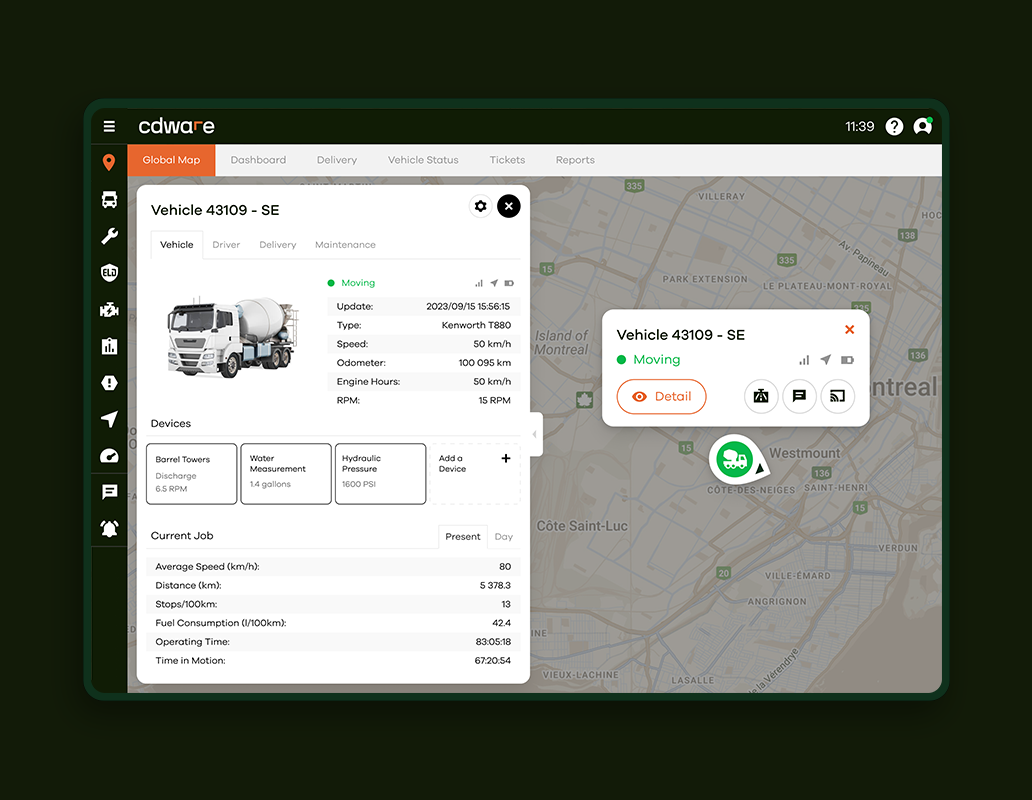Click the Kenworth T880 type value

(476, 325)
